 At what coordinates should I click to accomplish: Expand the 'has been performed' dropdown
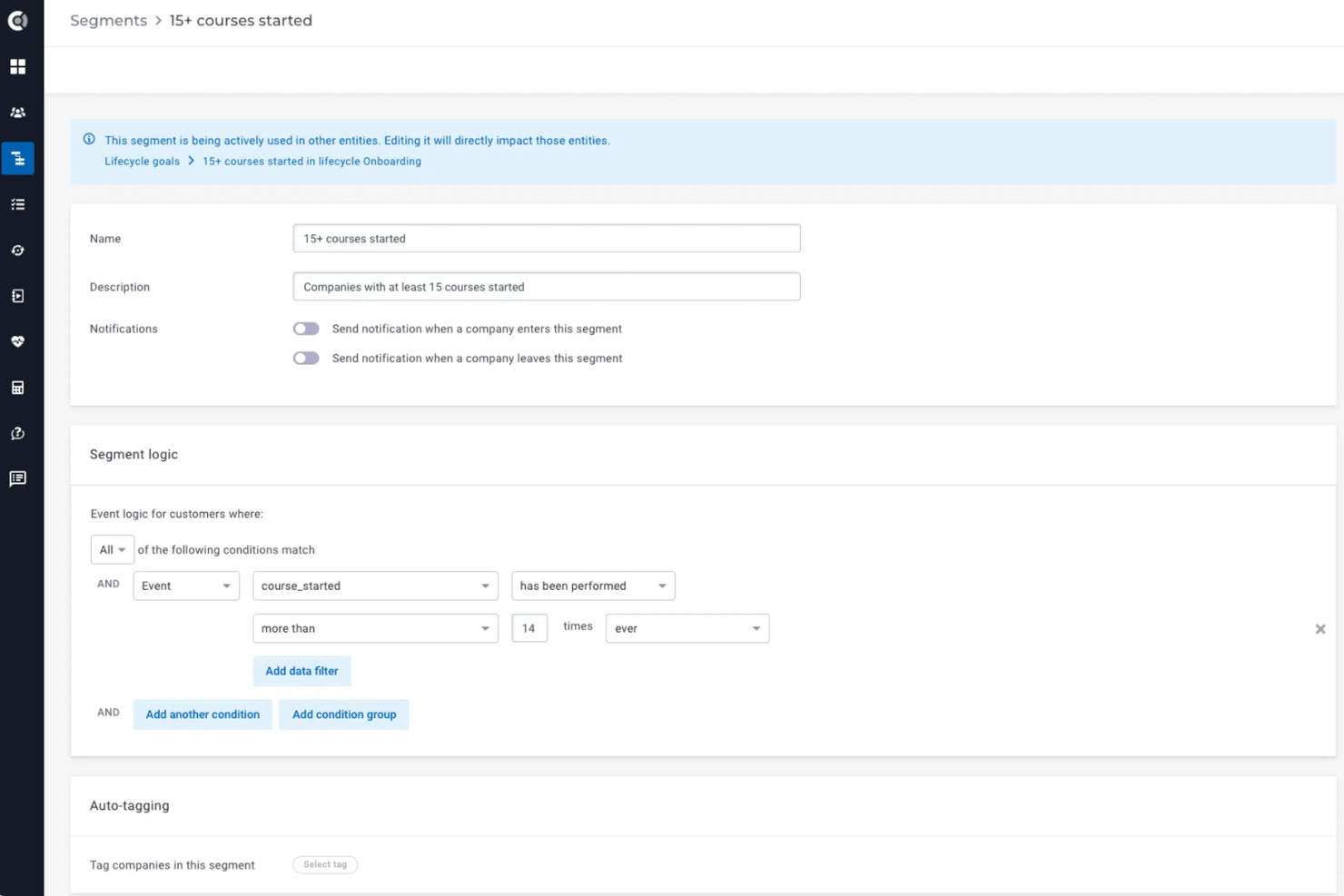click(592, 586)
